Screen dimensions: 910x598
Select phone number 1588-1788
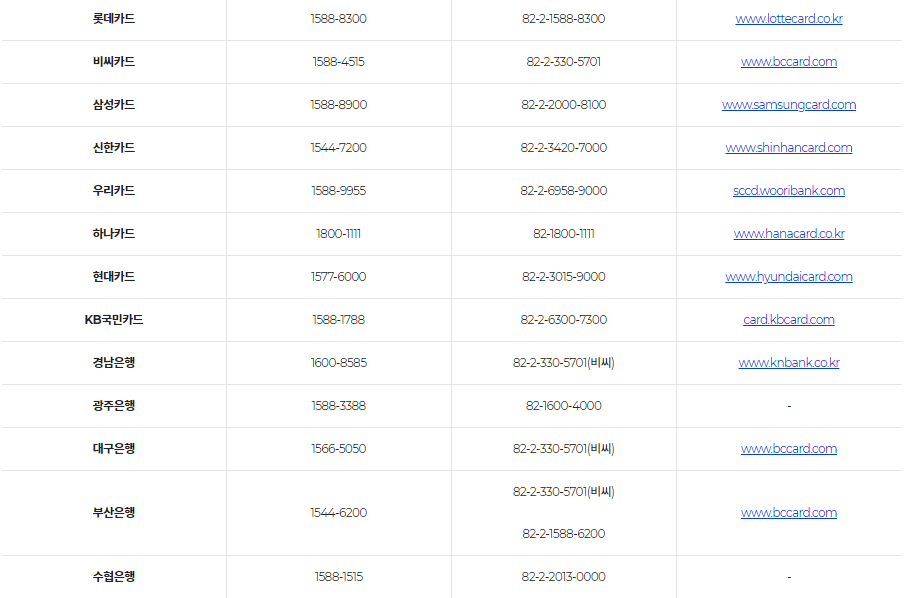[338, 319]
